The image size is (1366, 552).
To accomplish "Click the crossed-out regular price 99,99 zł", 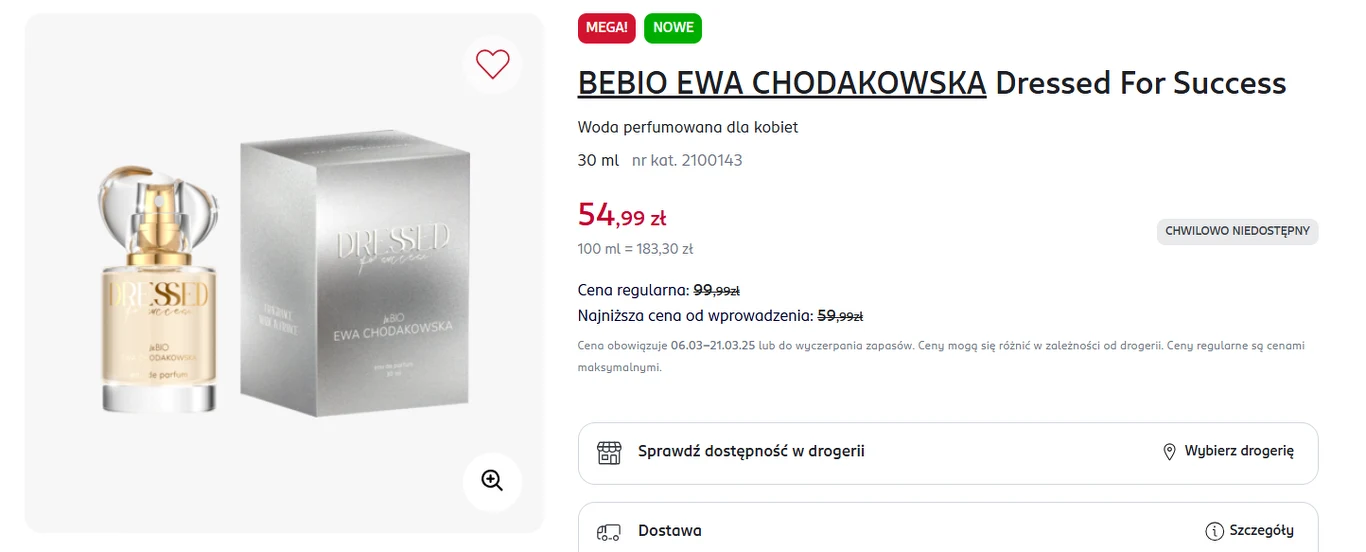I will click(716, 290).
